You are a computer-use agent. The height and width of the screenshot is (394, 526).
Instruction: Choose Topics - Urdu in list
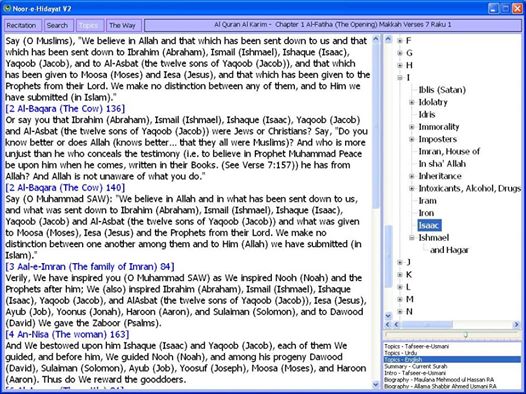click(x=452, y=353)
